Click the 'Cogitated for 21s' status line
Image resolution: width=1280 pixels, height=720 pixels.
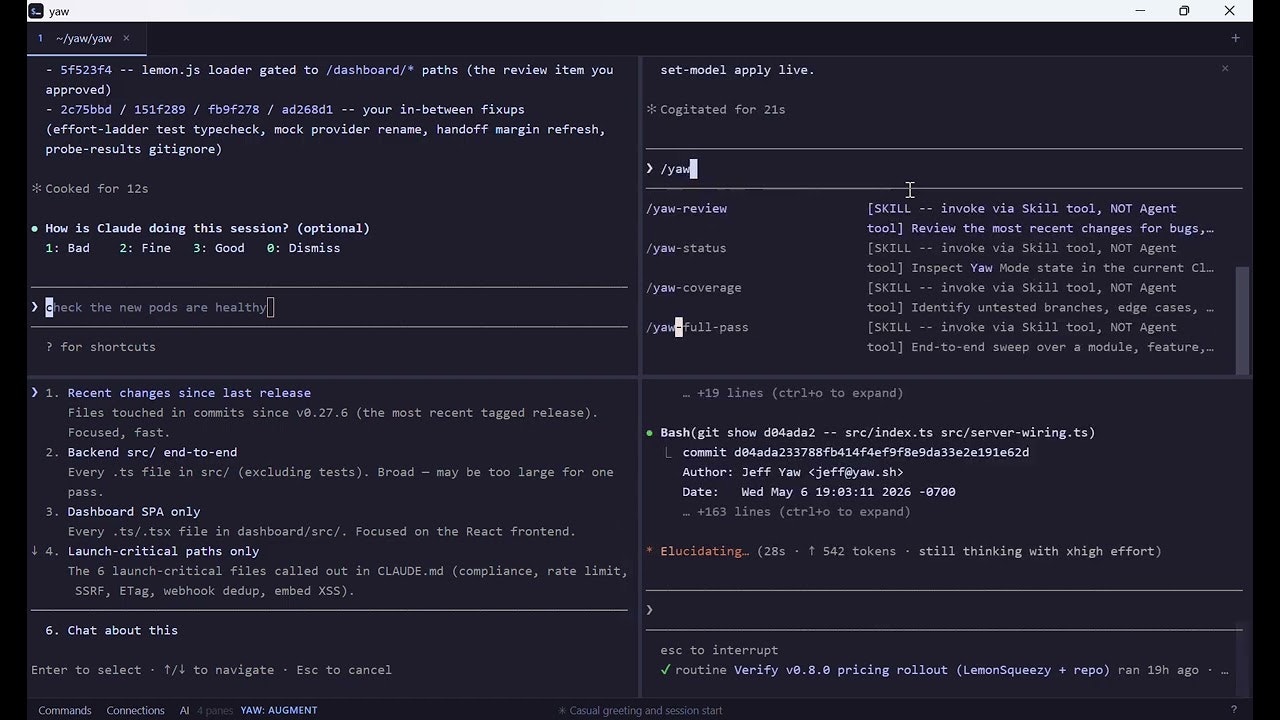click(716, 109)
